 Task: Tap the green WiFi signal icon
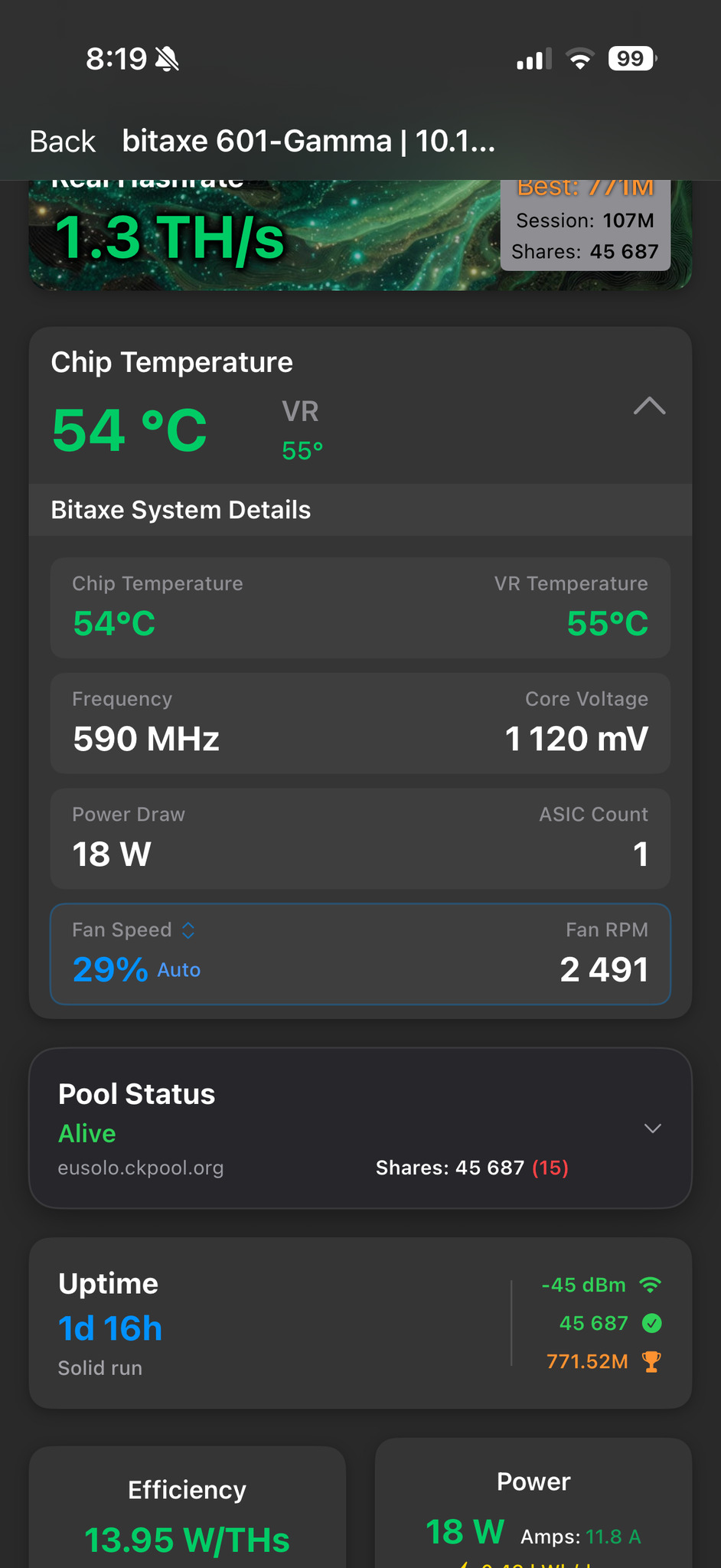tap(651, 1285)
